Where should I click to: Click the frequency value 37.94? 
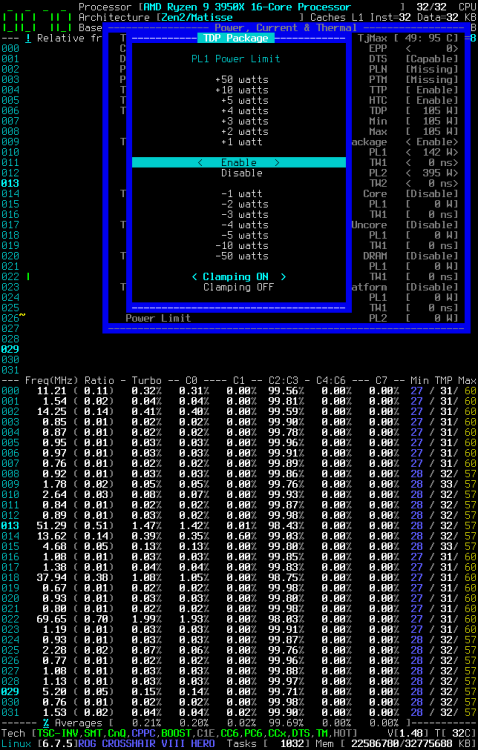click(x=51, y=578)
